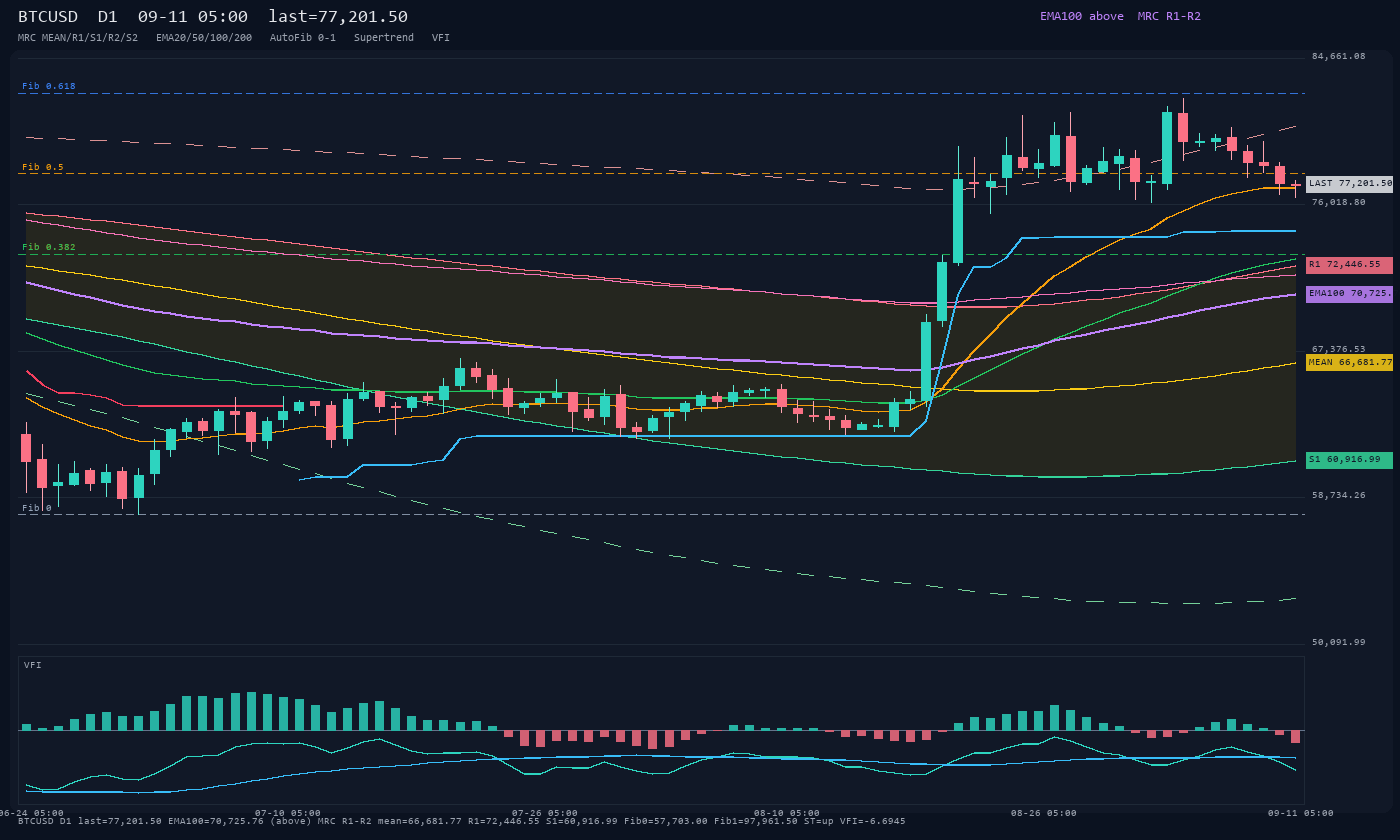Click the 58,734.26 price axis label
Viewport: 1400px width, 840px height.
pos(1338,495)
